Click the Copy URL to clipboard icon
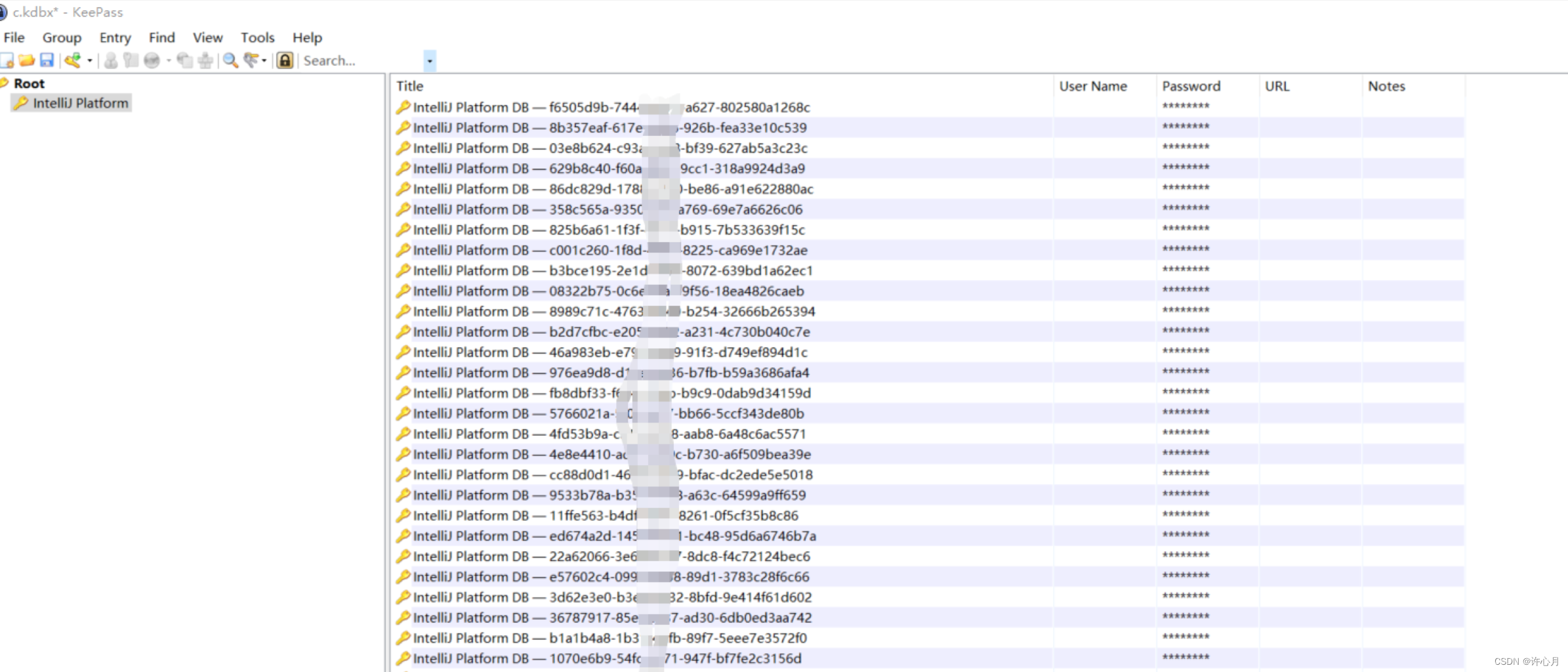This screenshot has height=672, width=1568. (185, 60)
